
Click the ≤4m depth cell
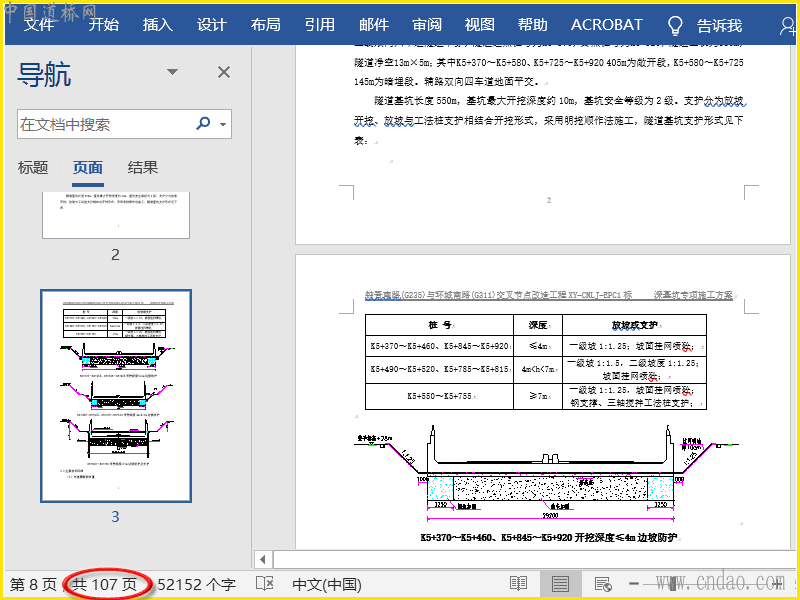[538, 345]
